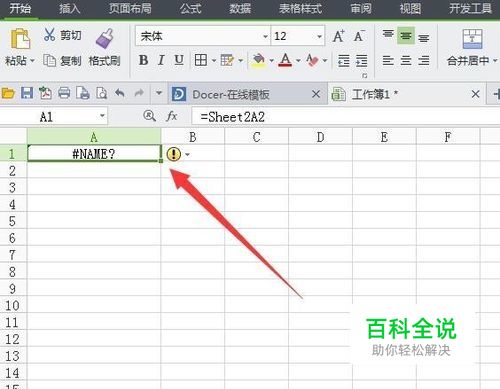This screenshot has width=500, height=389.
Task: Open the 开始 ribbon tab
Action: pos(20,9)
